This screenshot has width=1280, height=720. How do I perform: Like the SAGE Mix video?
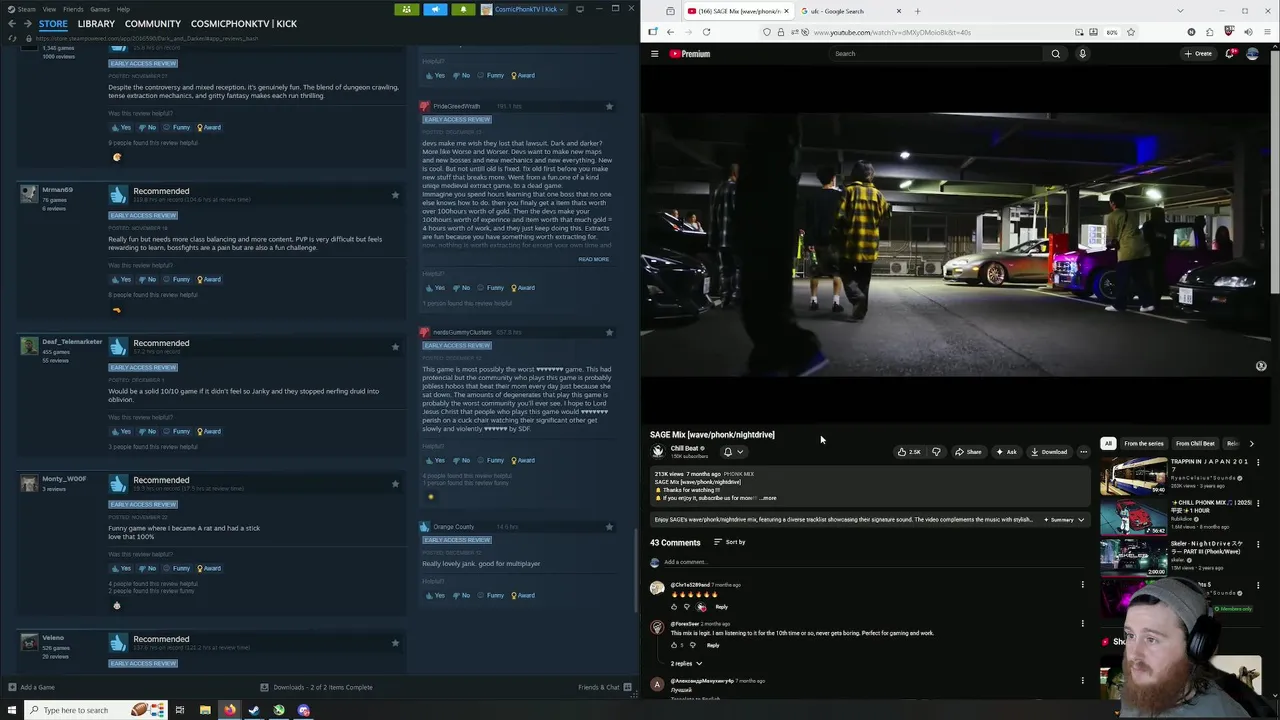(x=909, y=452)
